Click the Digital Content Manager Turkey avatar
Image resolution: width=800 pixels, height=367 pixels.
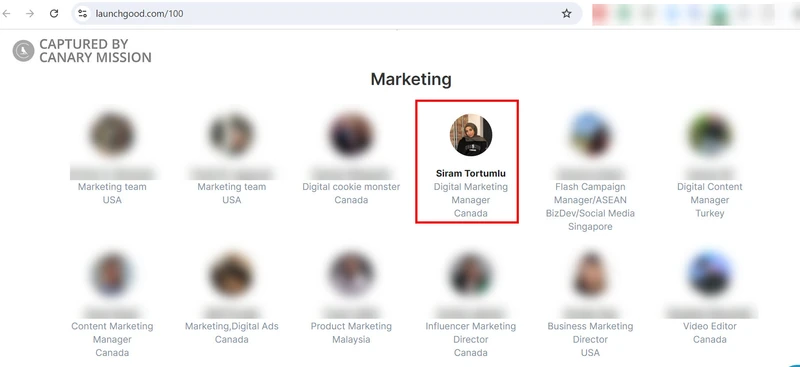point(709,135)
